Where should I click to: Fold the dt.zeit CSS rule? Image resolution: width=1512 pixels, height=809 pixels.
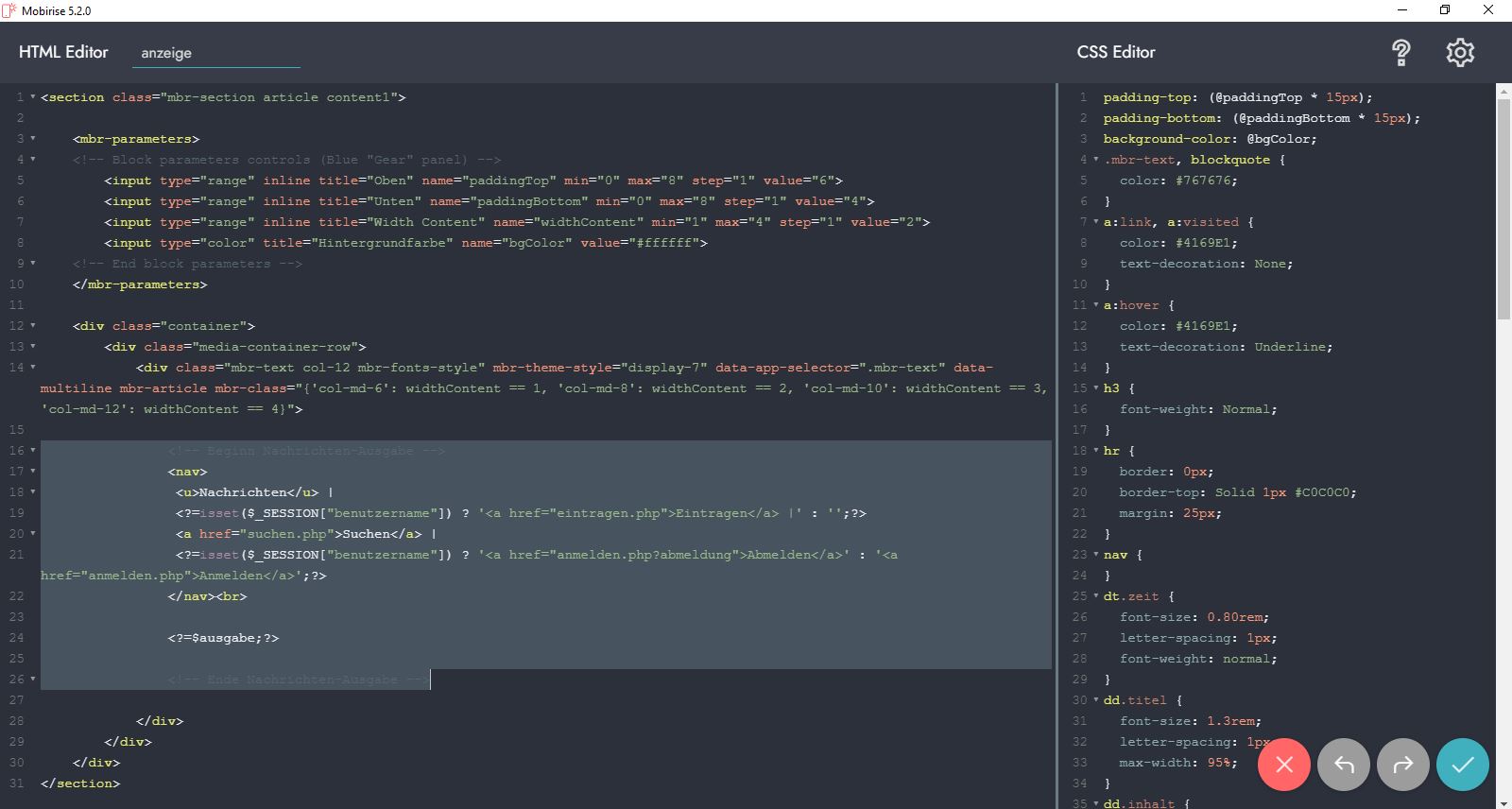(x=1096, y=596)
